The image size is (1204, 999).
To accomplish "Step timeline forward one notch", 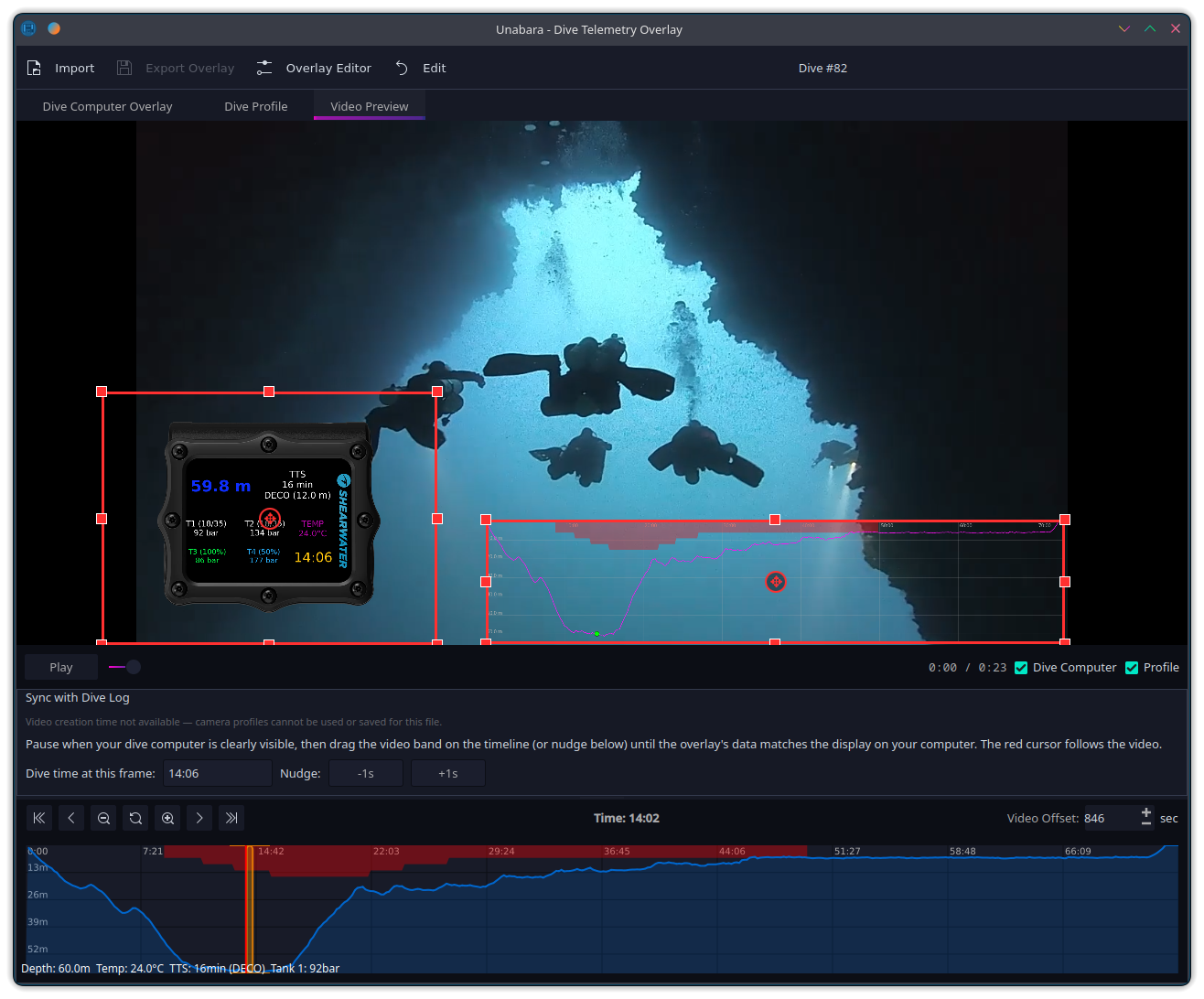I will 199,818.
